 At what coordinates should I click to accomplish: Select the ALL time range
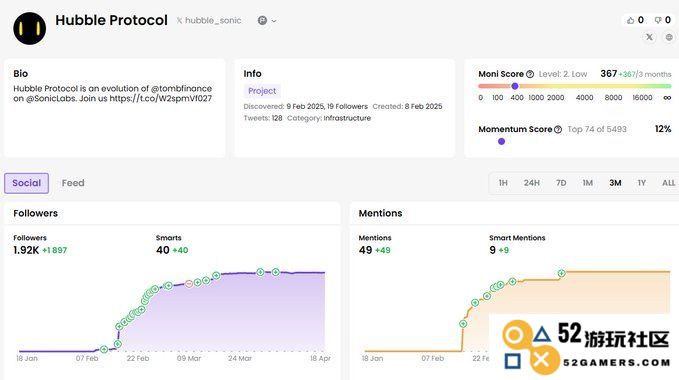click(x=669, y=183)
